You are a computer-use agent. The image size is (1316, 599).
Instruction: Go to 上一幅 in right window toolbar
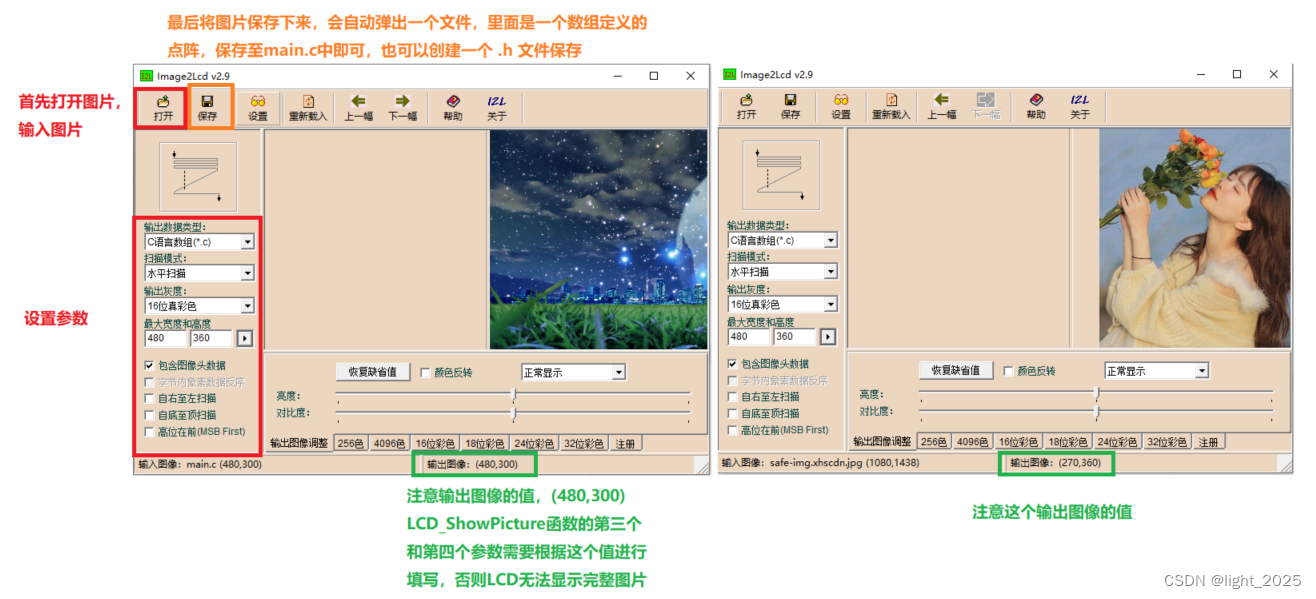coord(942,106)
